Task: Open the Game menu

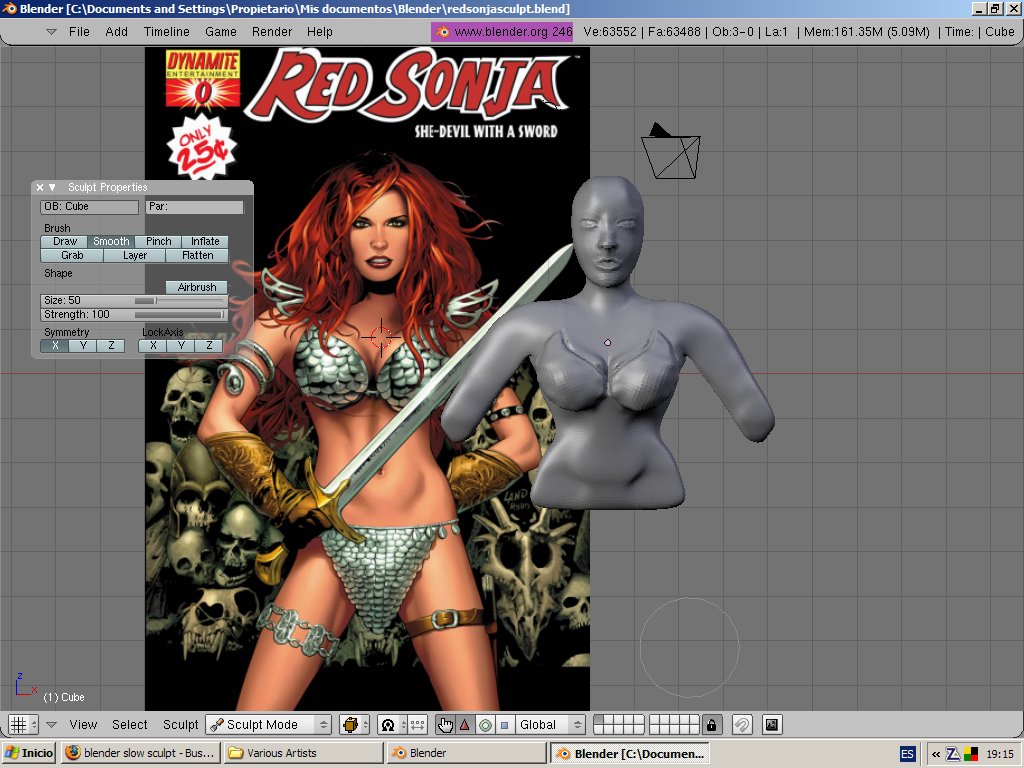Action: pyautogui.click(x=221, y=31)
